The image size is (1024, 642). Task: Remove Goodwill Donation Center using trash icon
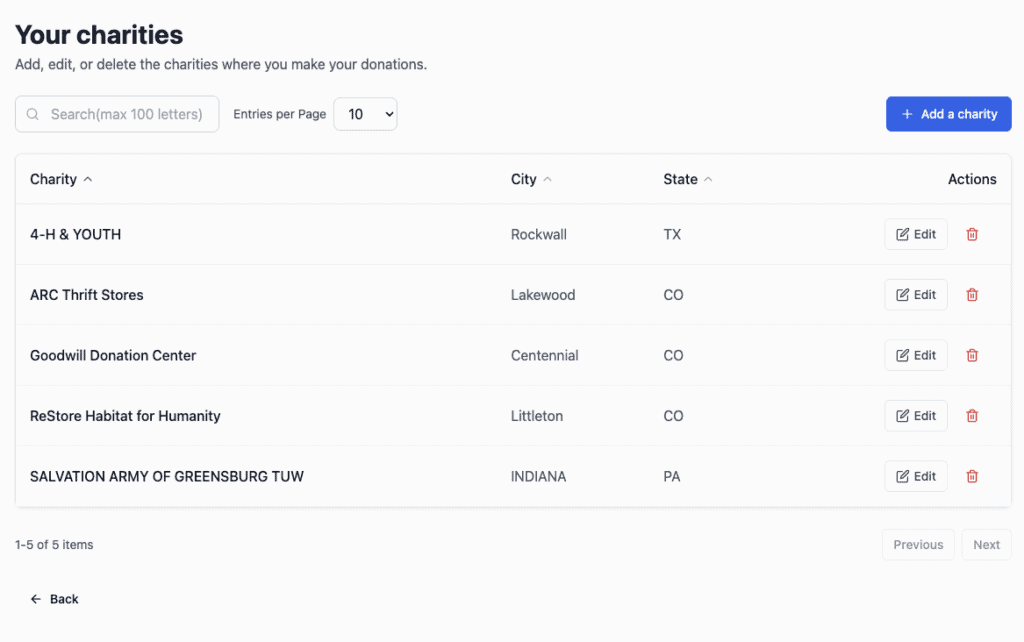click(x=971, y=355)
